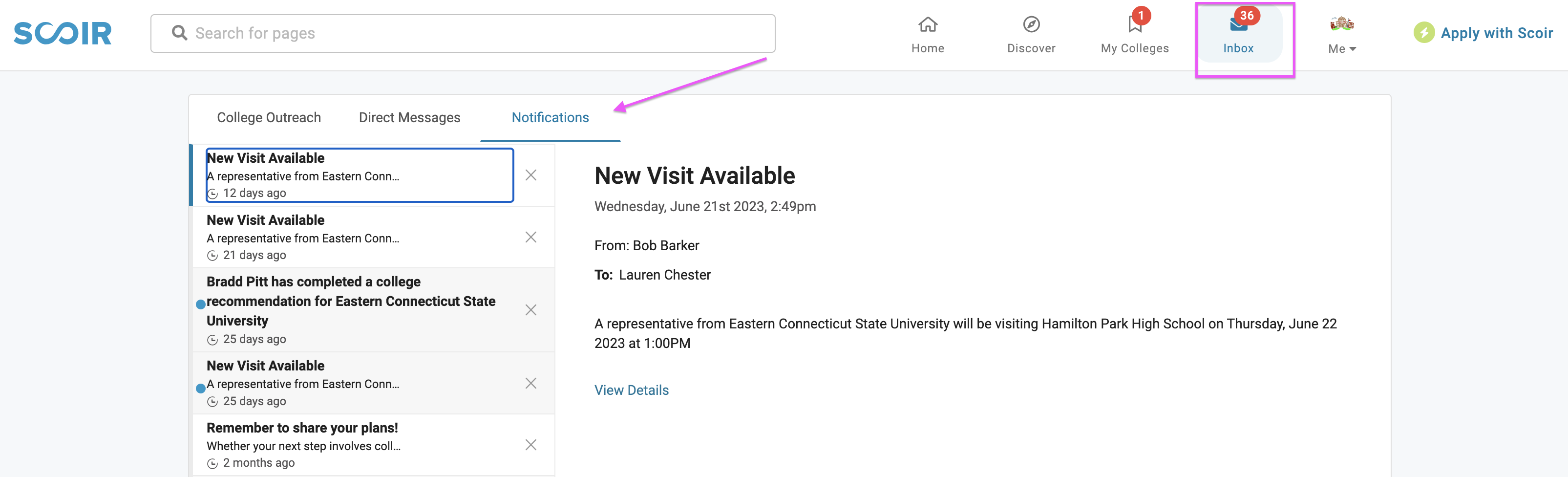Focus the Search for pages field
Image resolution: width=1568 pixels, height=477 pixels.
463,34
